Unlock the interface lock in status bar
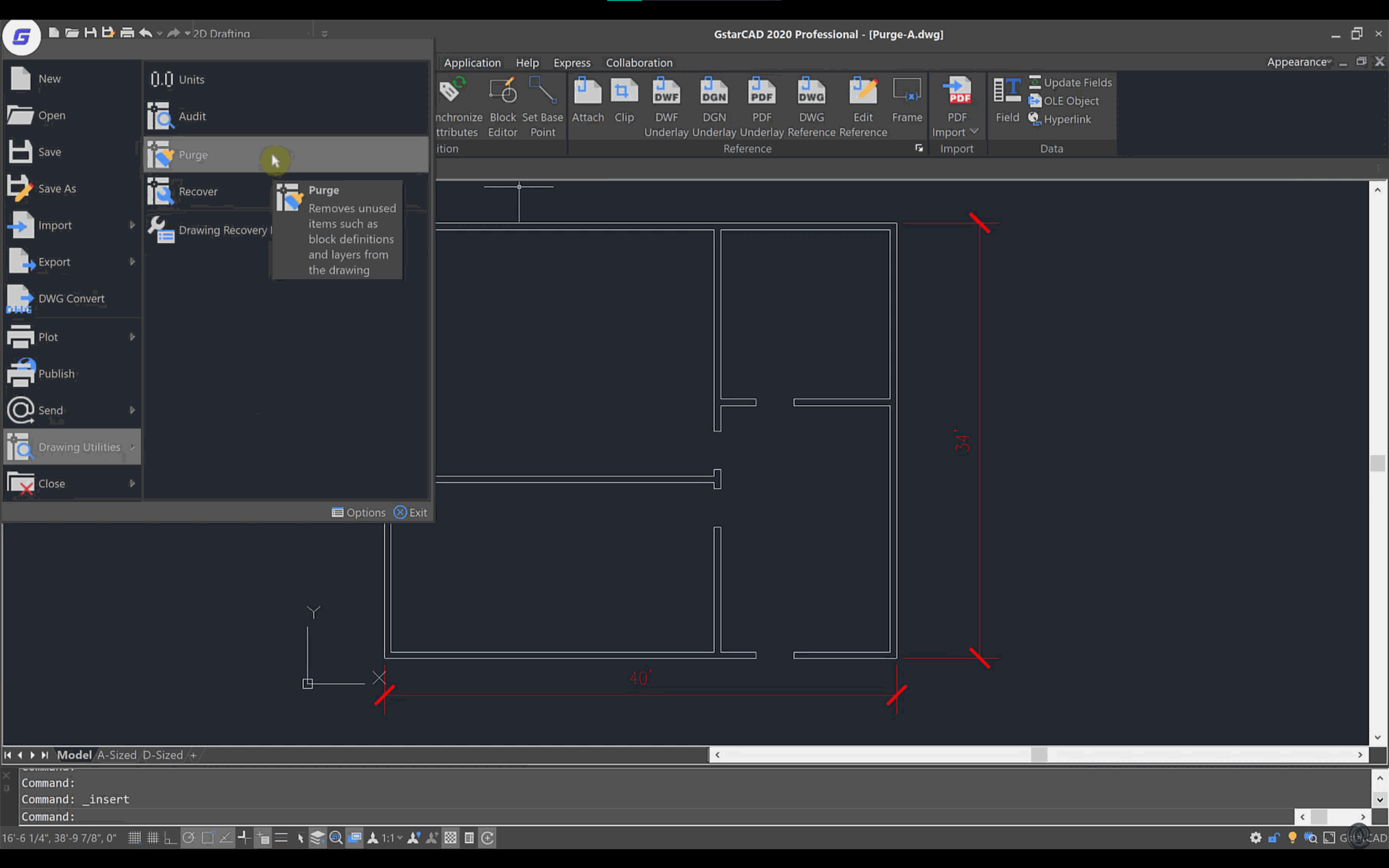 point(1275,838)
